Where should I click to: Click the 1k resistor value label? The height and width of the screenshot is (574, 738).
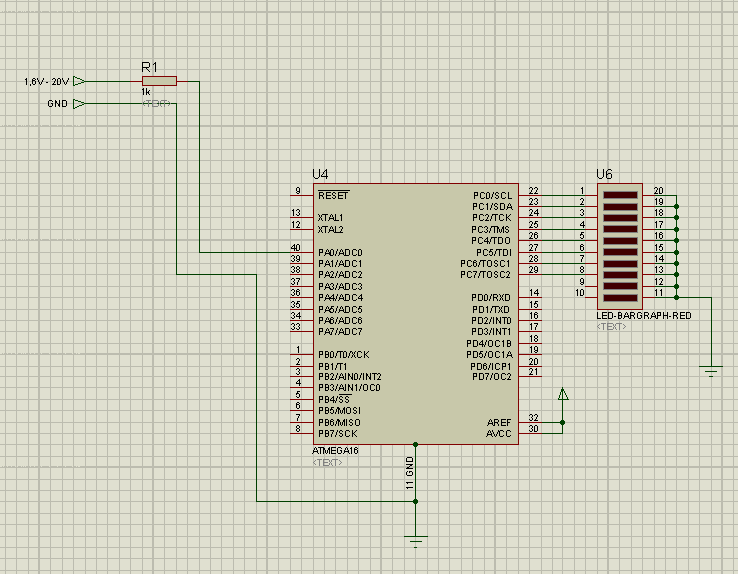pyautogui.click(x=146, y=92)
